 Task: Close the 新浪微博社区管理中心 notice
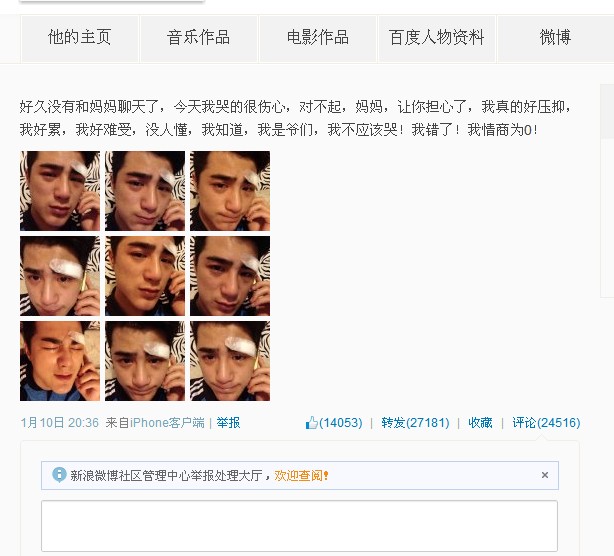(545, 475)
